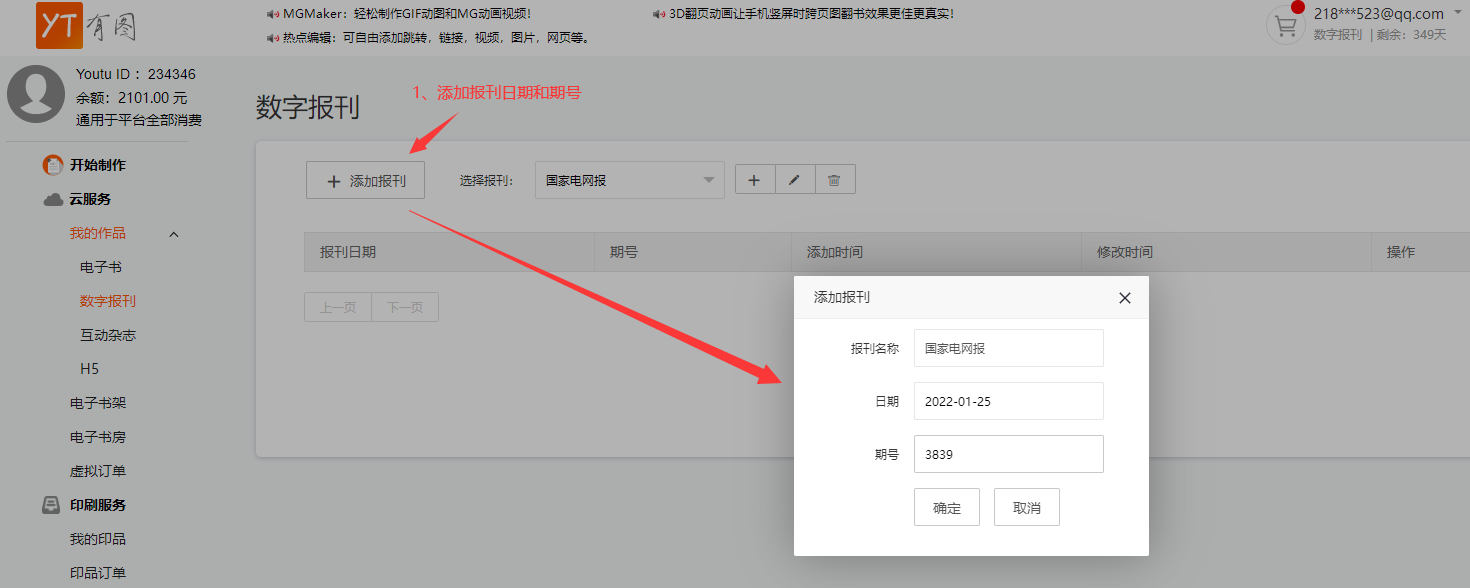Expand the account menu arrow by email

(1457, 12)
